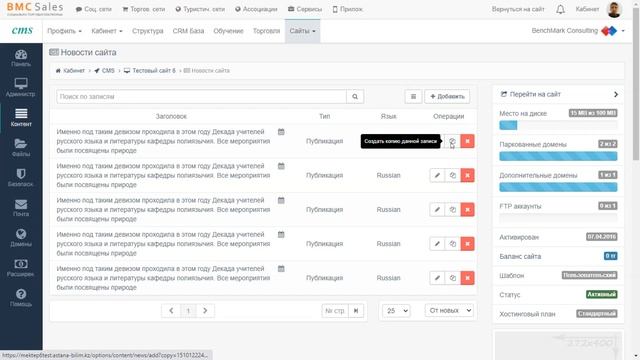Open Ассоциации in top bar
Viewport: 640px width, 360px height.
pos(256,9)
